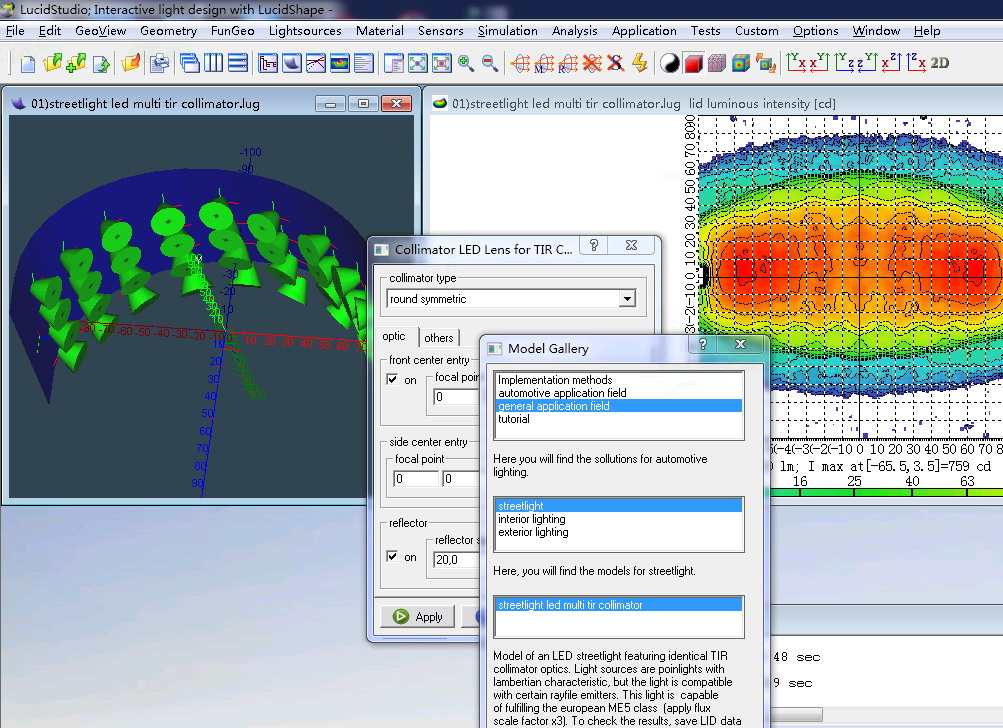
Task: Click the reload document icon
Action: click(101, 63)
